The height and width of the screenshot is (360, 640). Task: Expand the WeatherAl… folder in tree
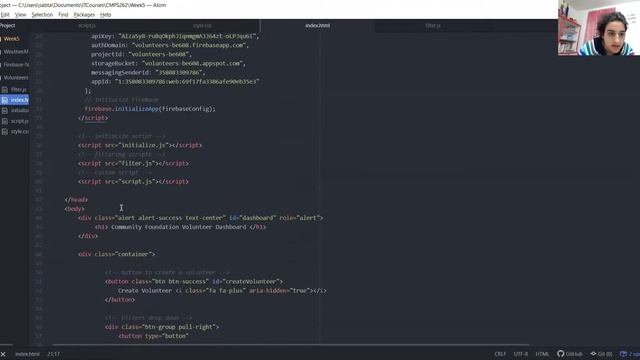point(16,52)
